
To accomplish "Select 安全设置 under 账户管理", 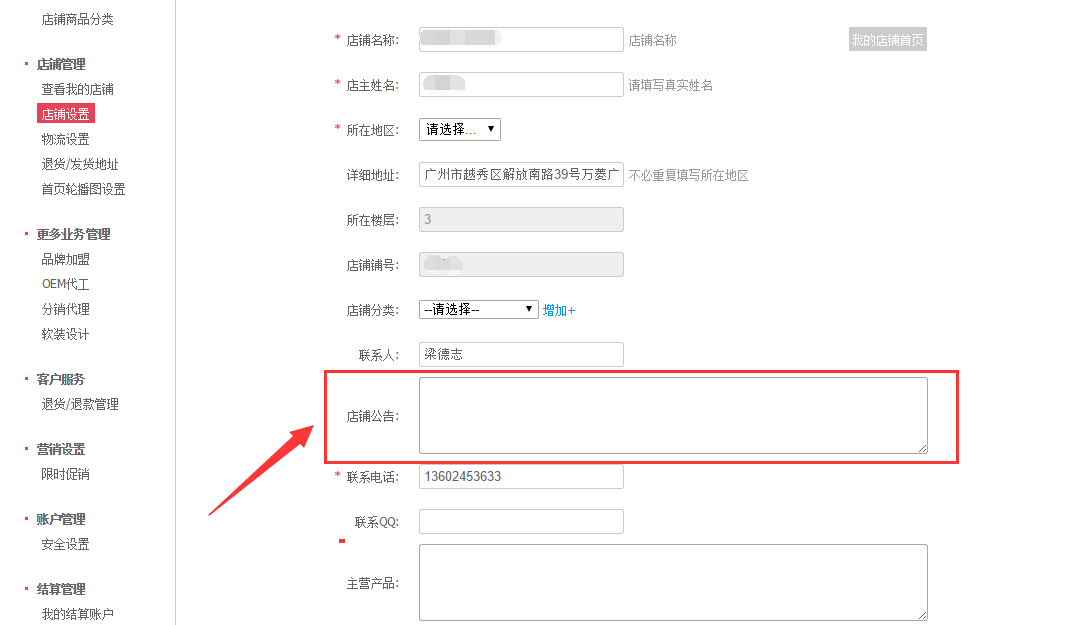I will point(66,544).
